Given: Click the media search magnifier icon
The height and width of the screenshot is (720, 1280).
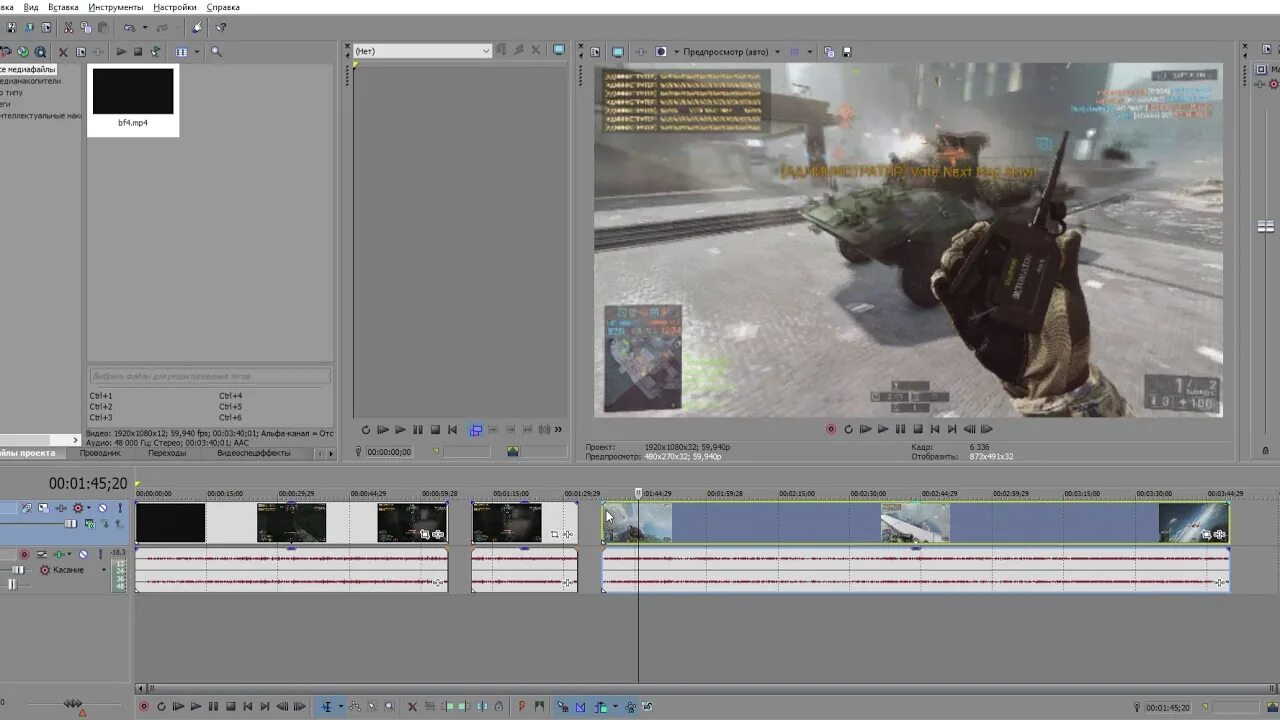Looking at the screenshot, I should pos(216,52).
